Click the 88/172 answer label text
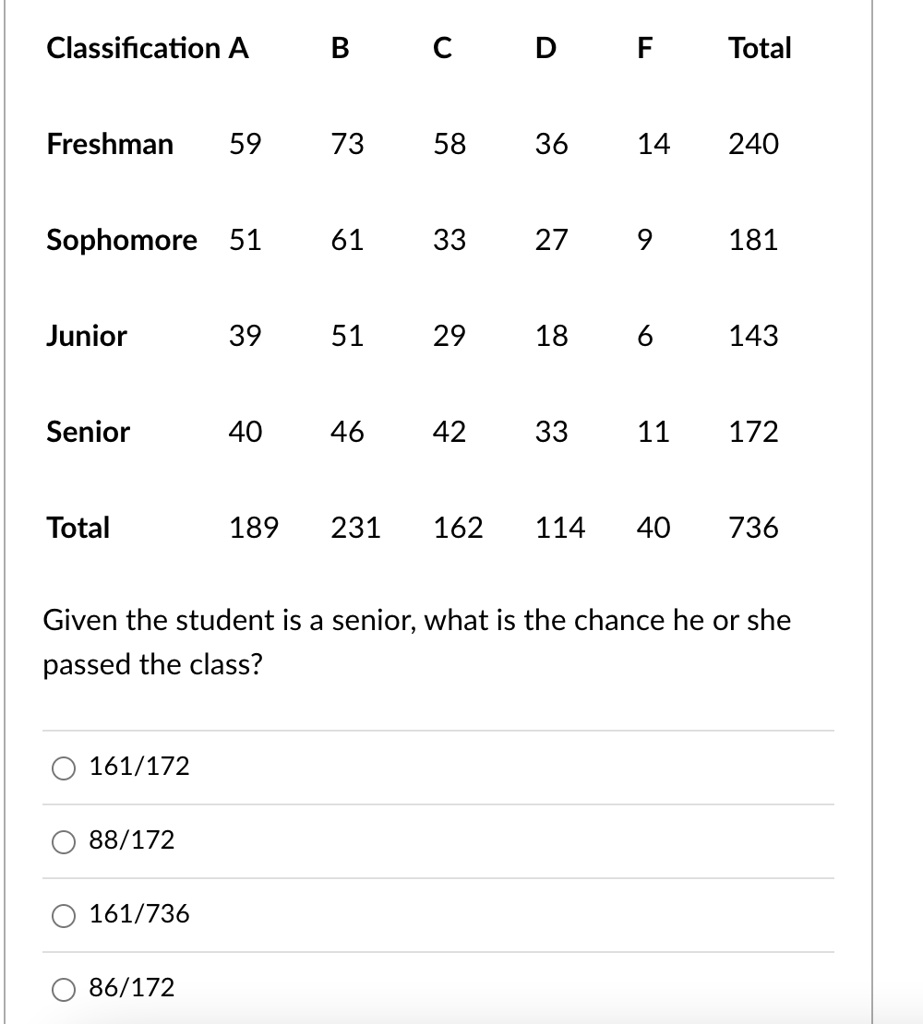 coord(132,840)
